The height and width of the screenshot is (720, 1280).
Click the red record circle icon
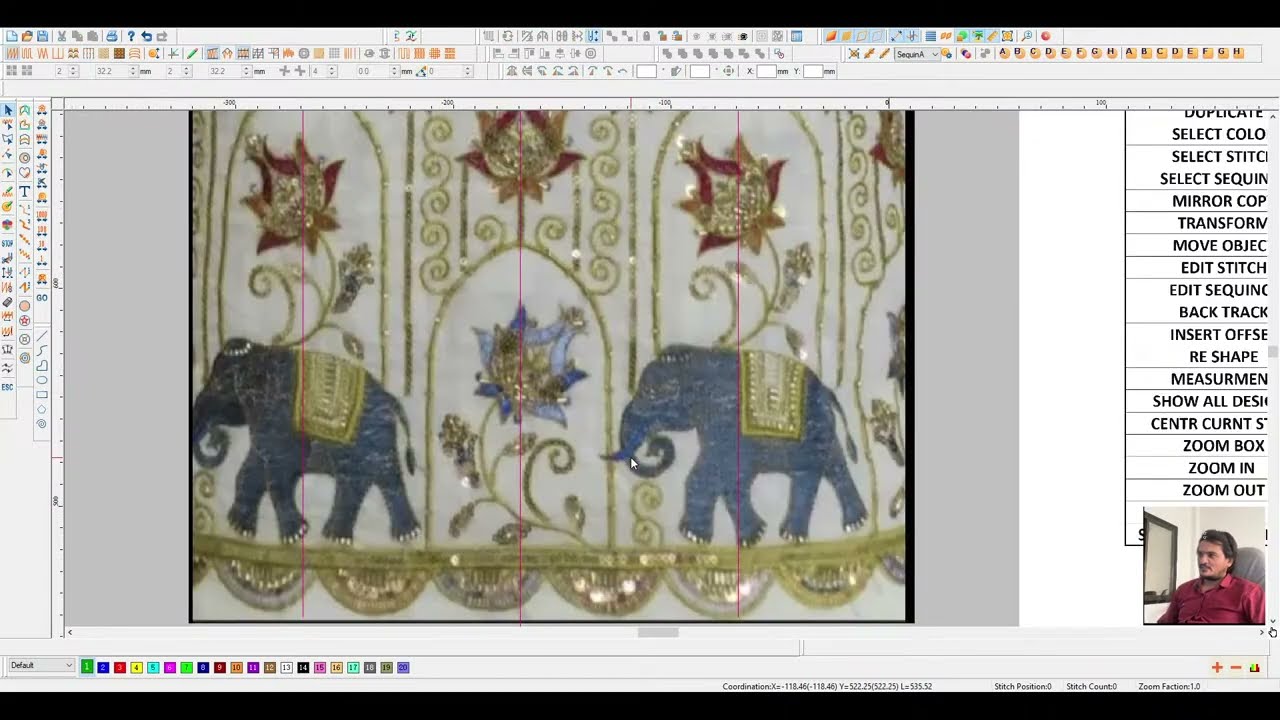[x=1045, y=36]
